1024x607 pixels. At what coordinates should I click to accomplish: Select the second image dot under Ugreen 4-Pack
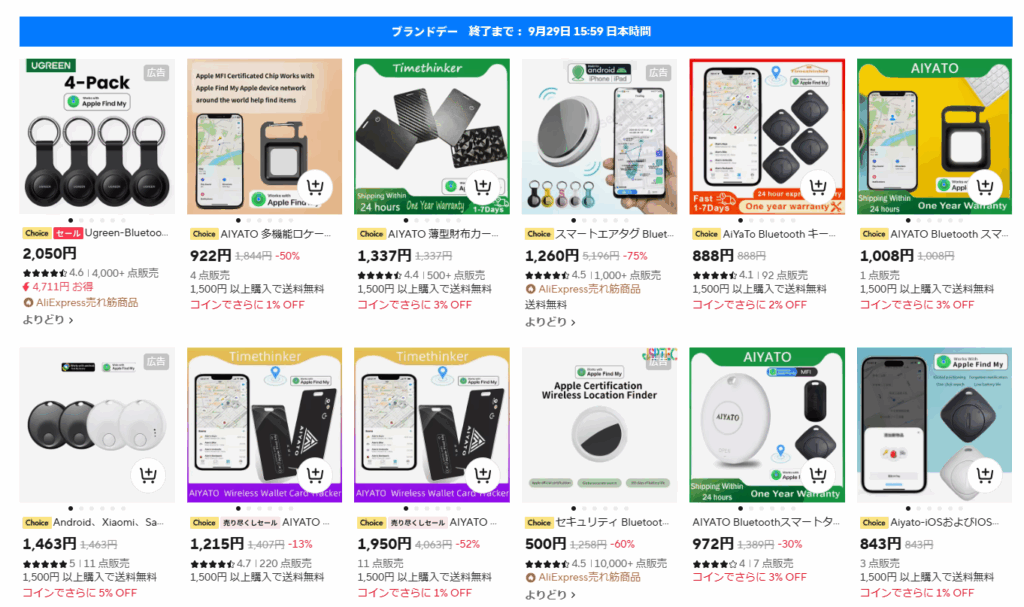81,220
